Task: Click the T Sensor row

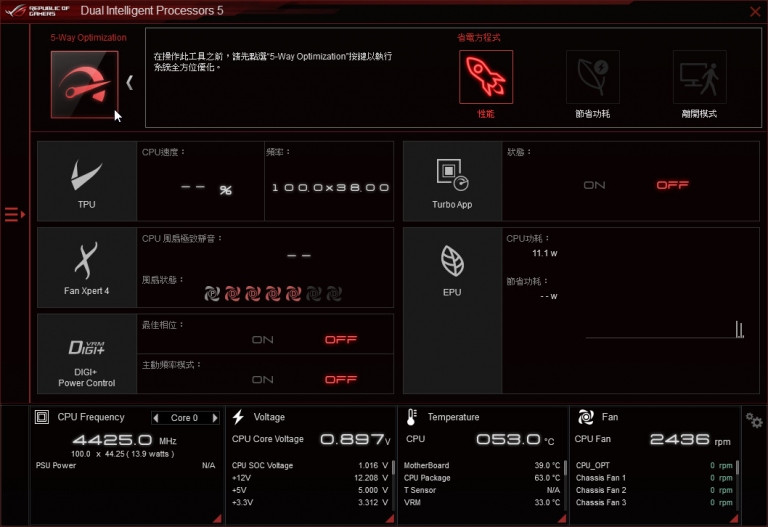Action: [482, 490]
